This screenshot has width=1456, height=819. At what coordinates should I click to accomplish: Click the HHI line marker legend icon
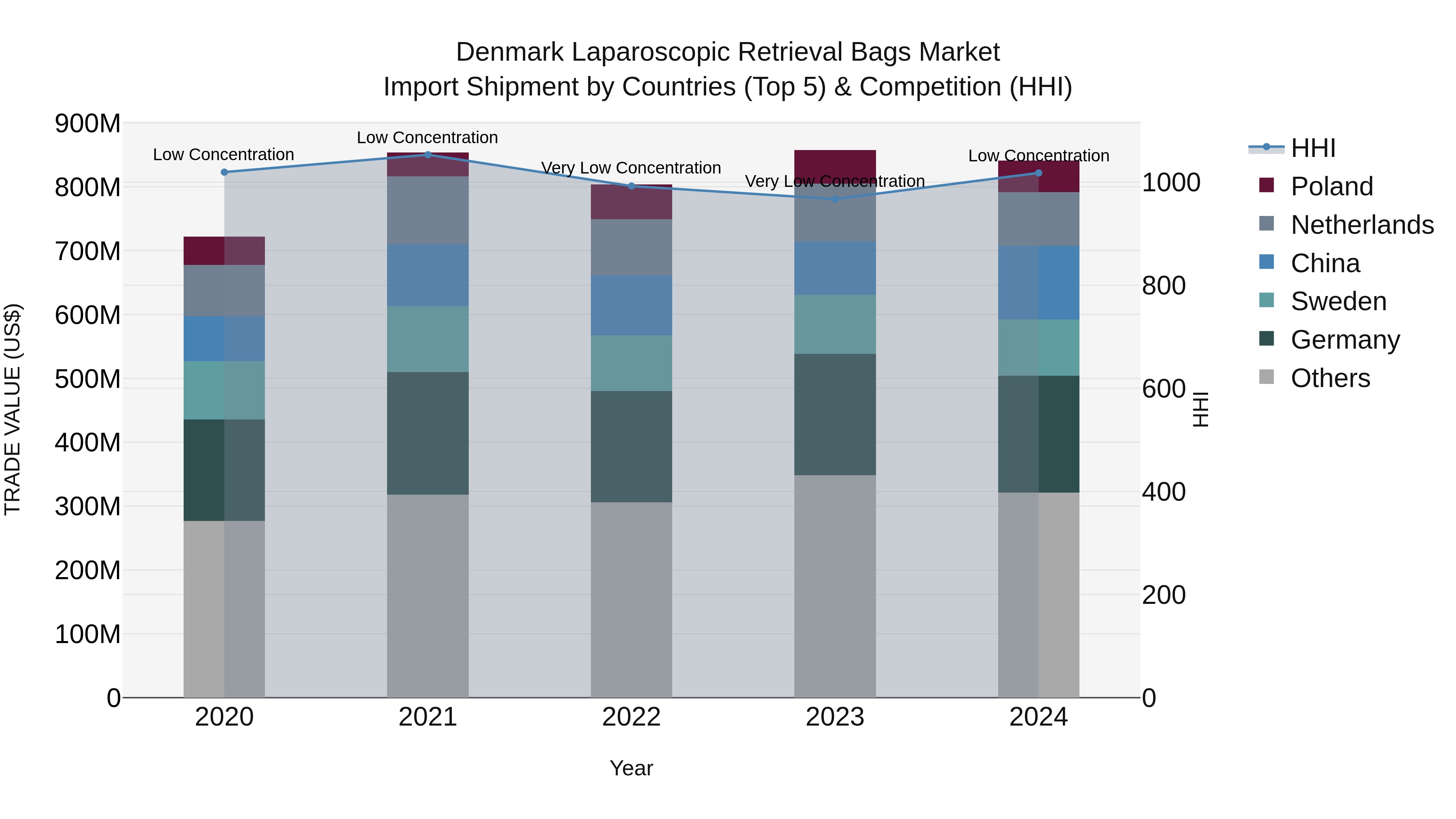point(1266,148)
